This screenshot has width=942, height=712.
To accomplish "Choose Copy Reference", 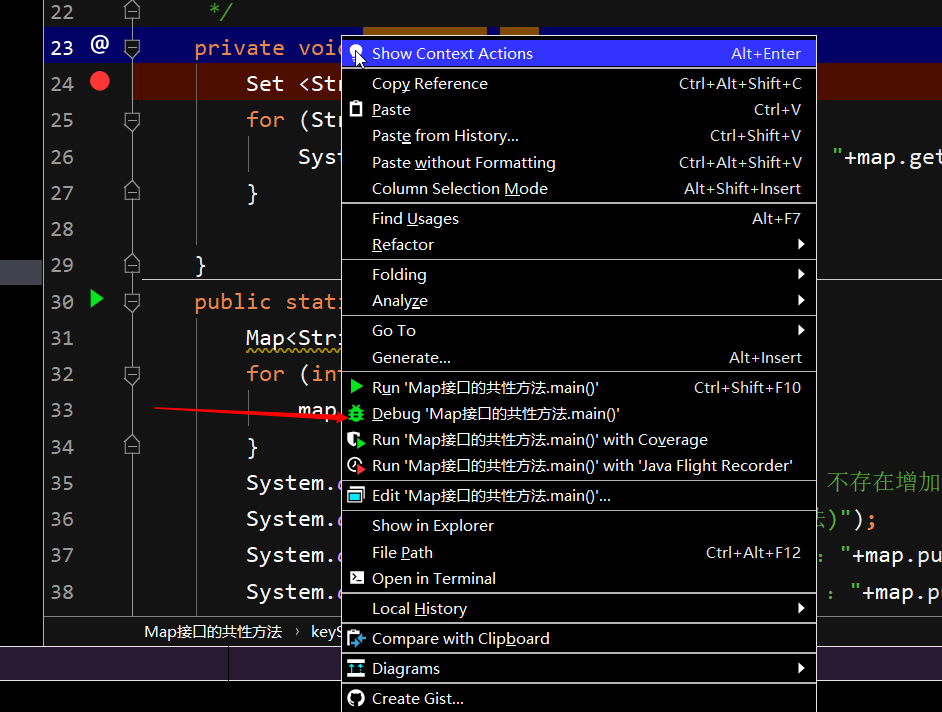I will coord(579,84).
